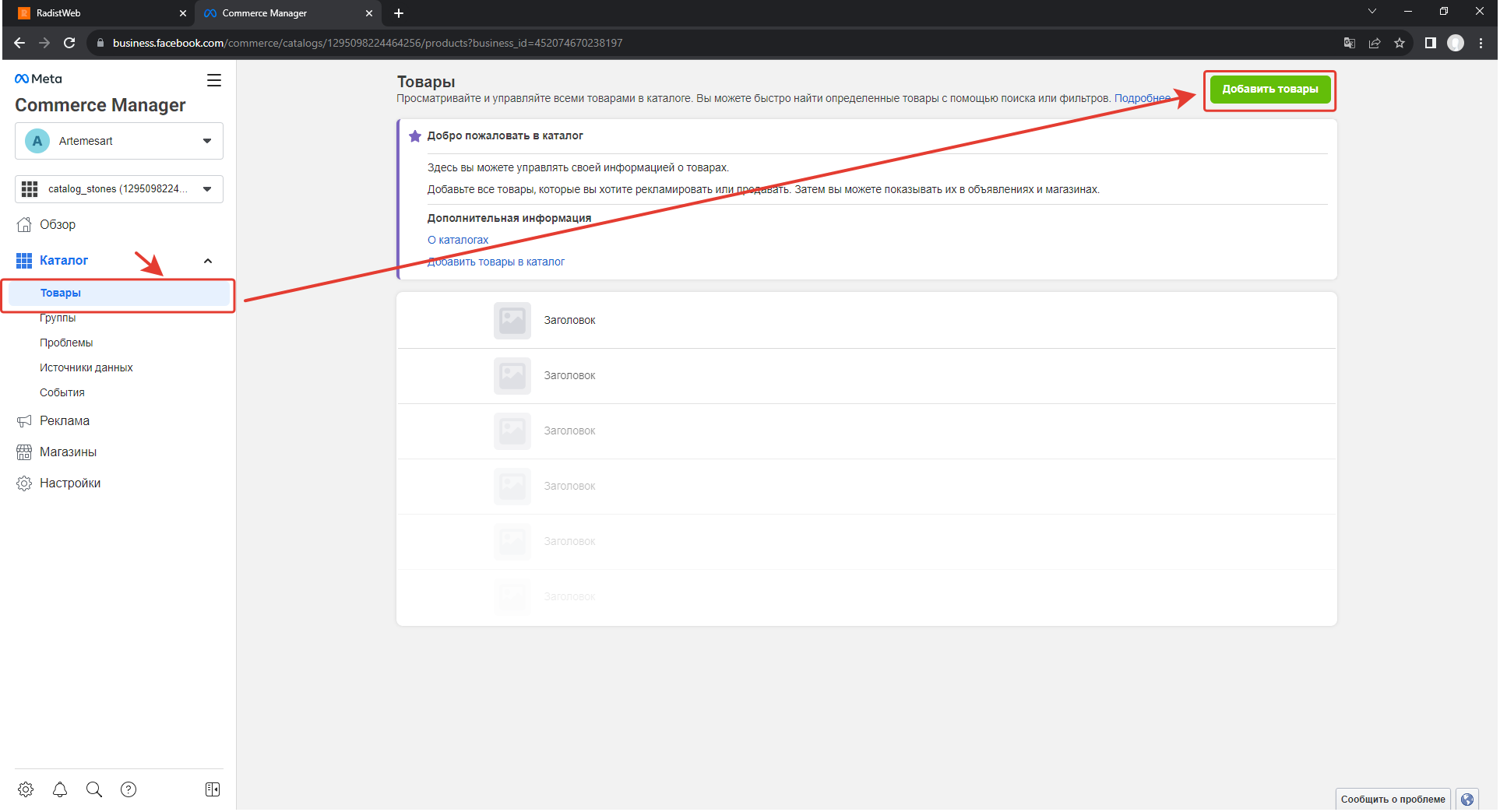1500x812 pixels.
Task: Open События in the sidebar
Action: (62, 393)
